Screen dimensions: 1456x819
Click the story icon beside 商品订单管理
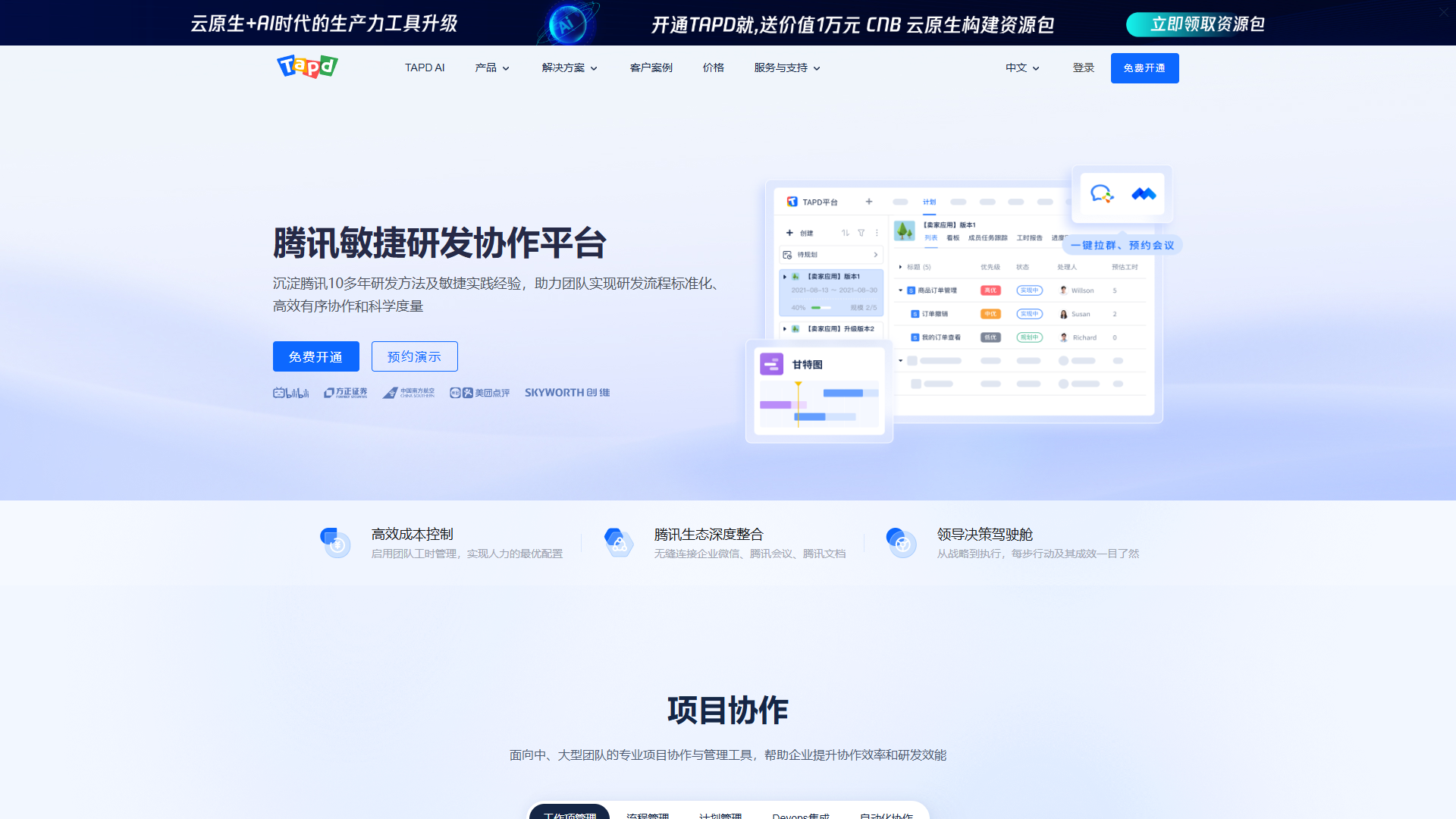912,290
